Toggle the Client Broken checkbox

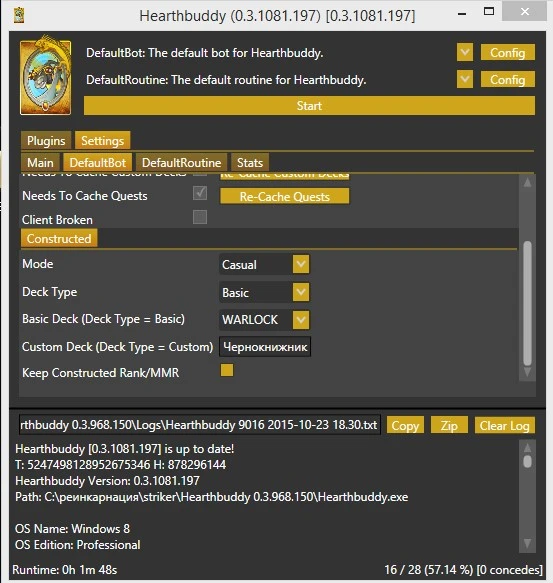[200, 217]
